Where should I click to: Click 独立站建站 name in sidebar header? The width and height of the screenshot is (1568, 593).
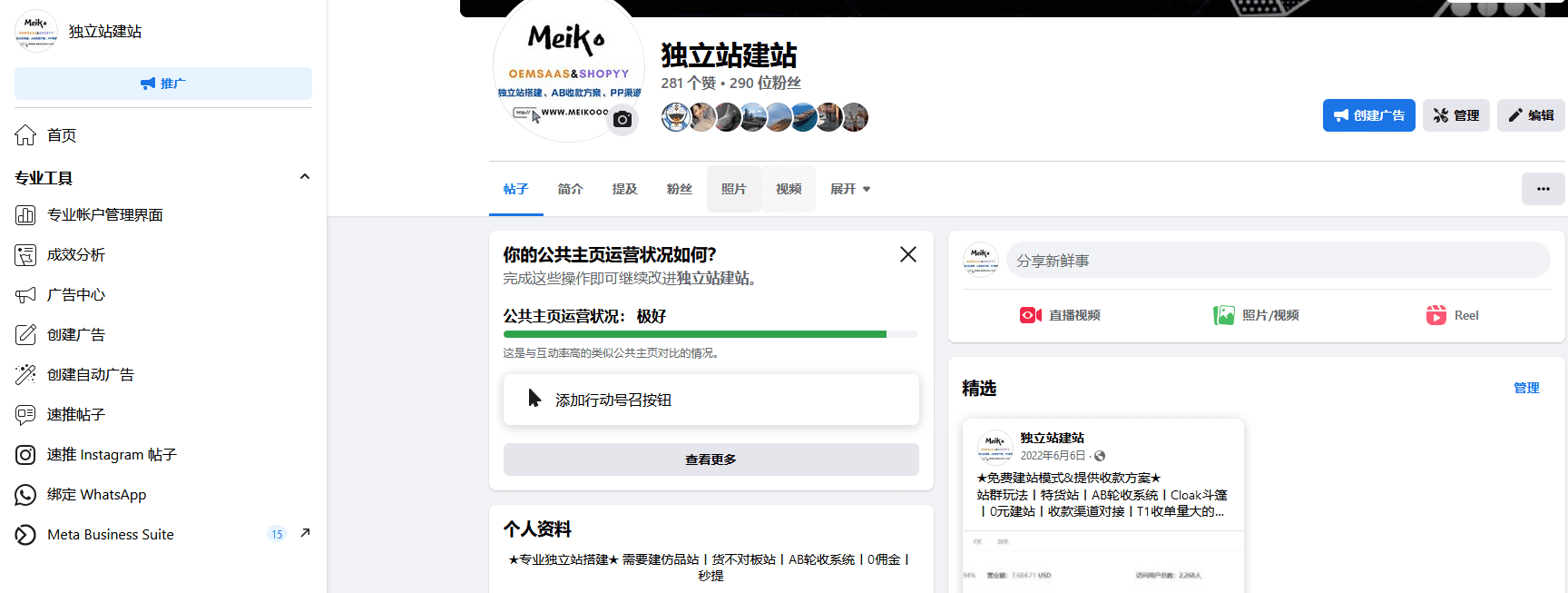pos(105,31)
